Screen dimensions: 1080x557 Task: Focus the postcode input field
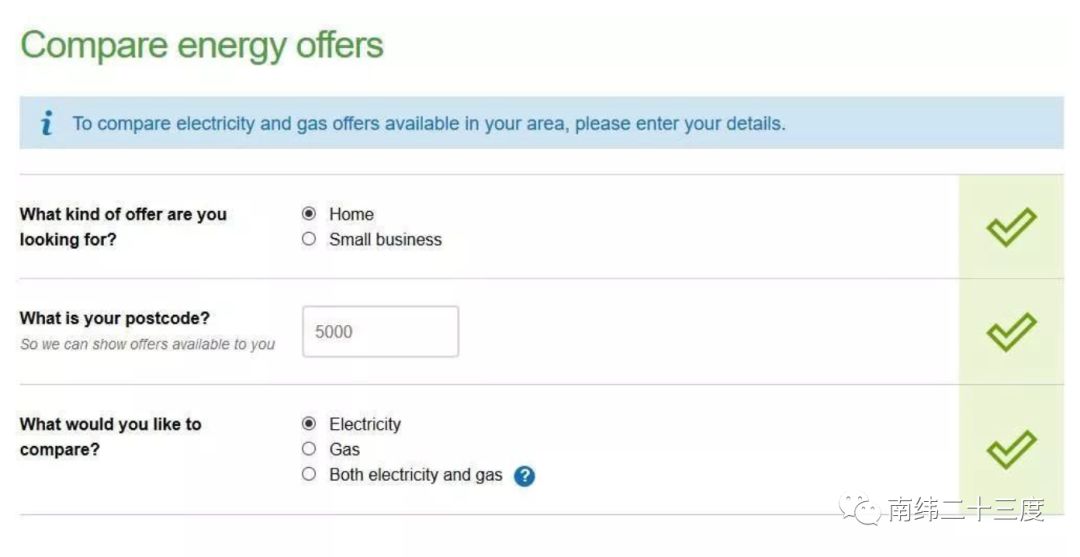380,332
